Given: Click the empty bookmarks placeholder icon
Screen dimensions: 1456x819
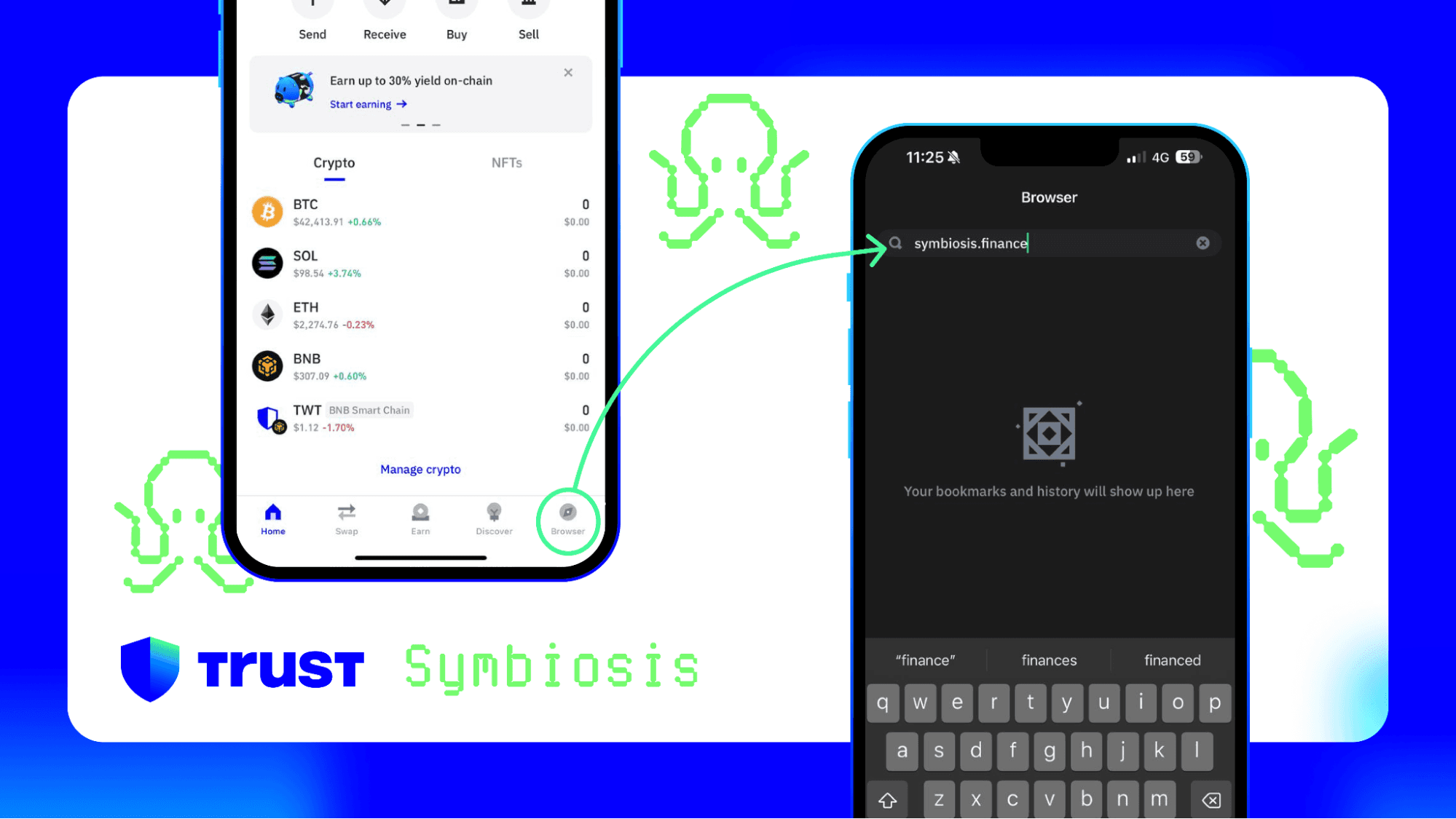Looking at the screenshot, I should coord(1049,434).
